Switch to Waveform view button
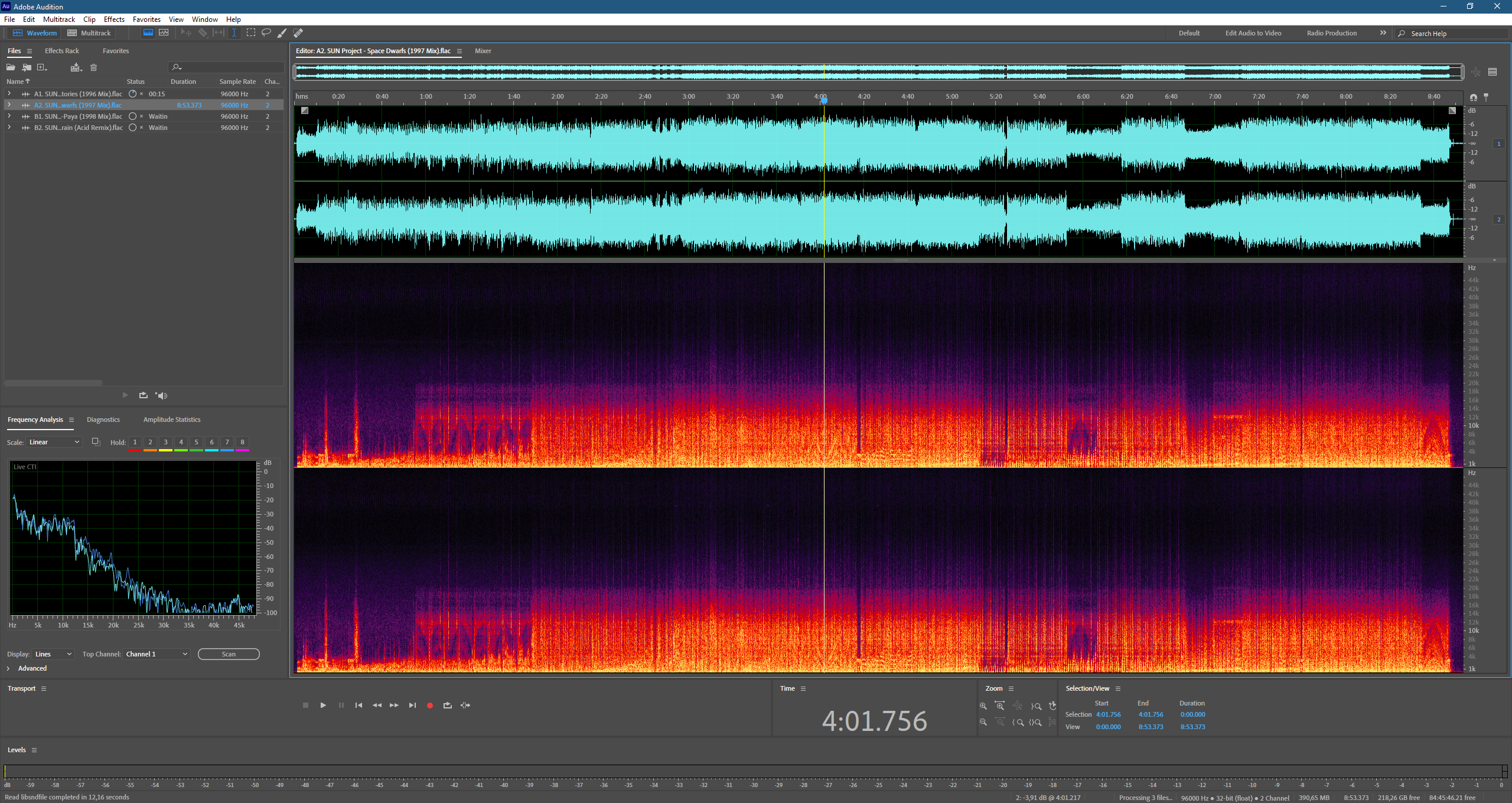 pos(35,33)
